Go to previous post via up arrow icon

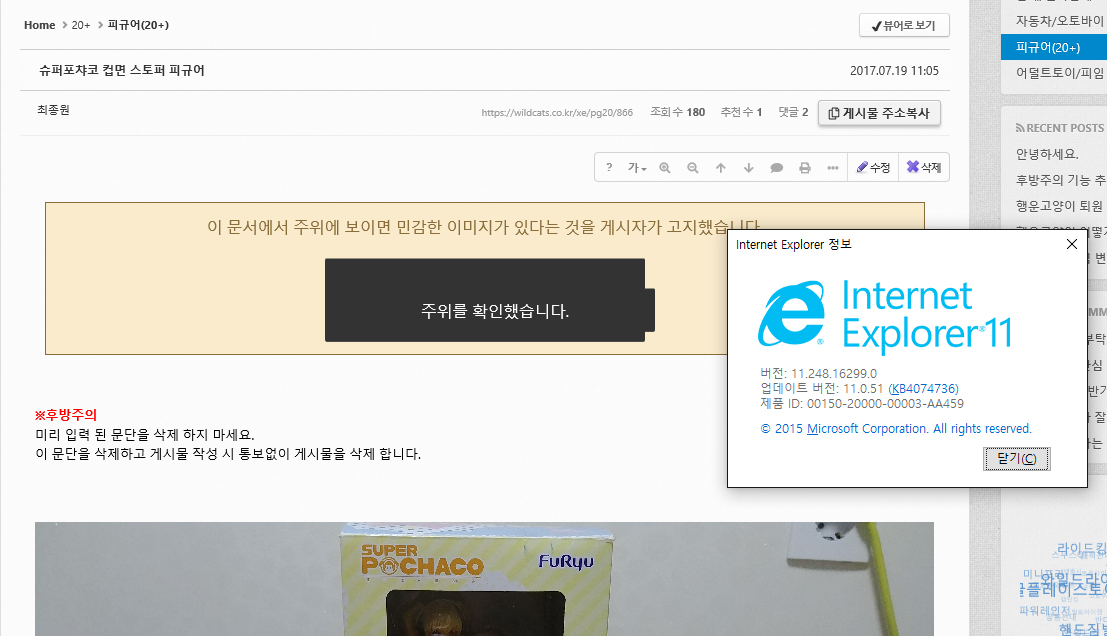coord(721,167)
